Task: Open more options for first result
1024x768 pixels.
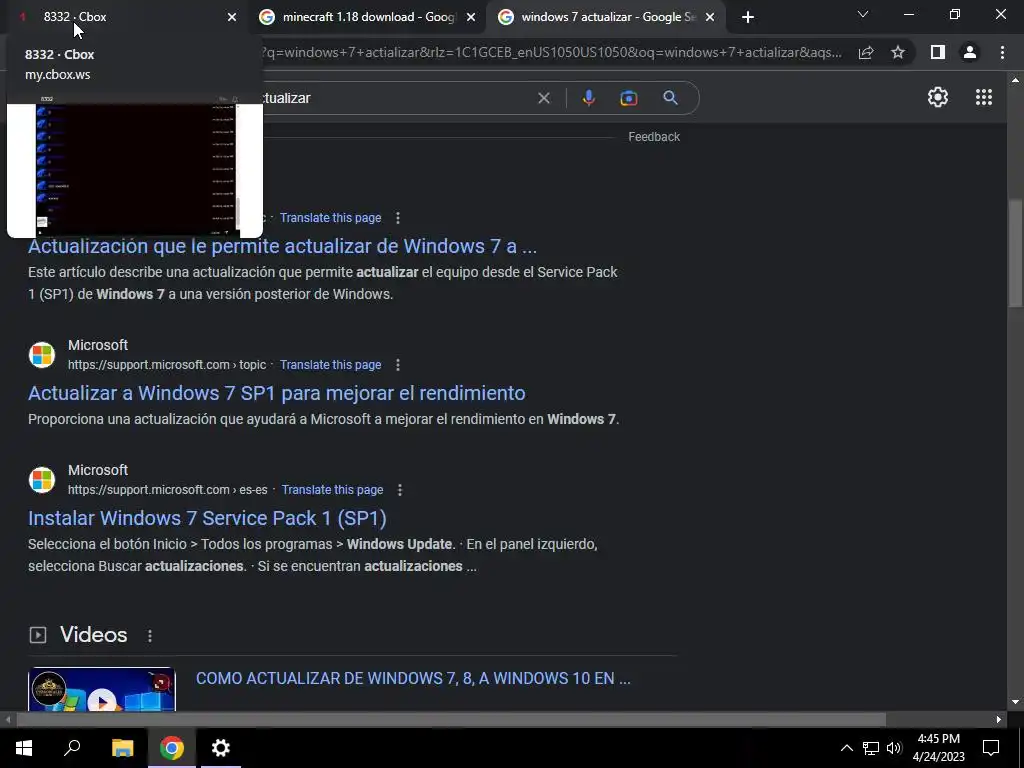Action: pyautogui.click(x=398, y=217)
